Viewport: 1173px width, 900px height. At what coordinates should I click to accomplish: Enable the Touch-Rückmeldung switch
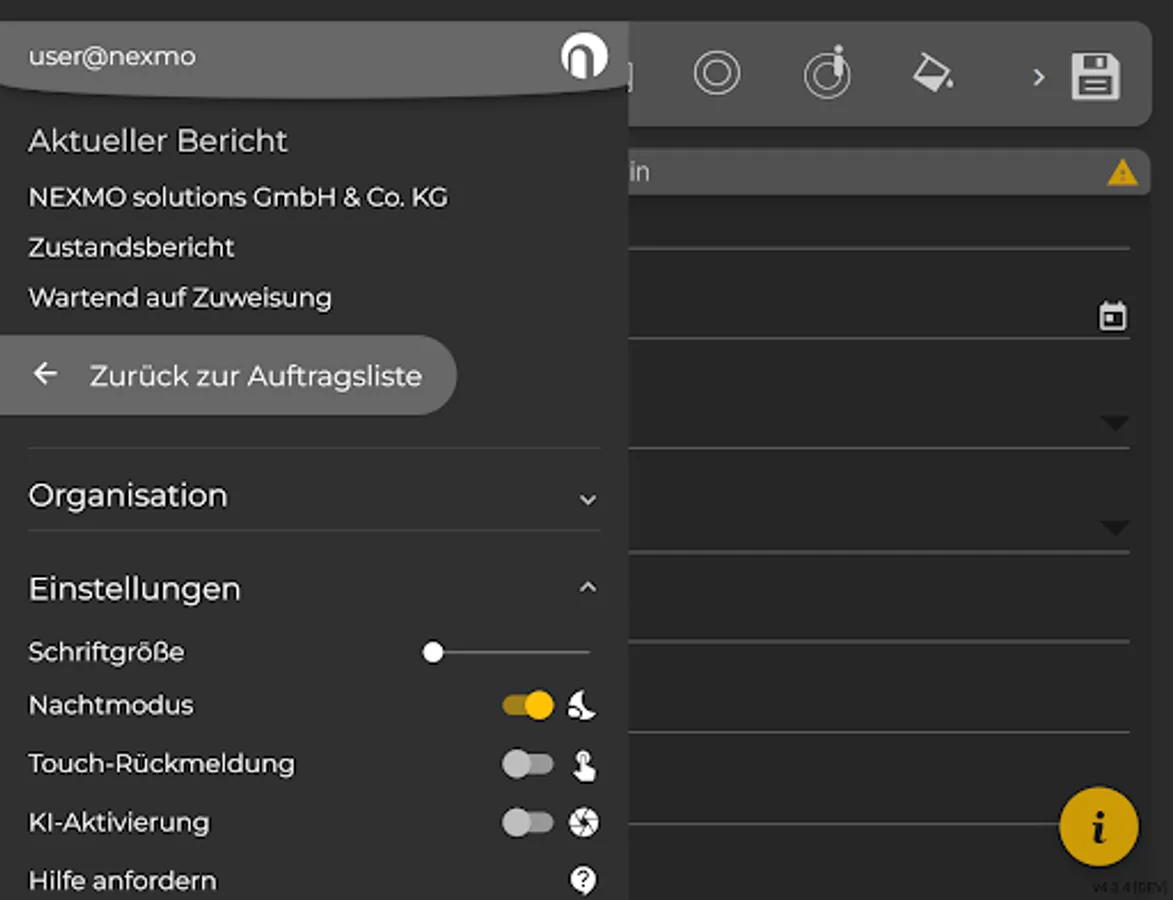527,765
